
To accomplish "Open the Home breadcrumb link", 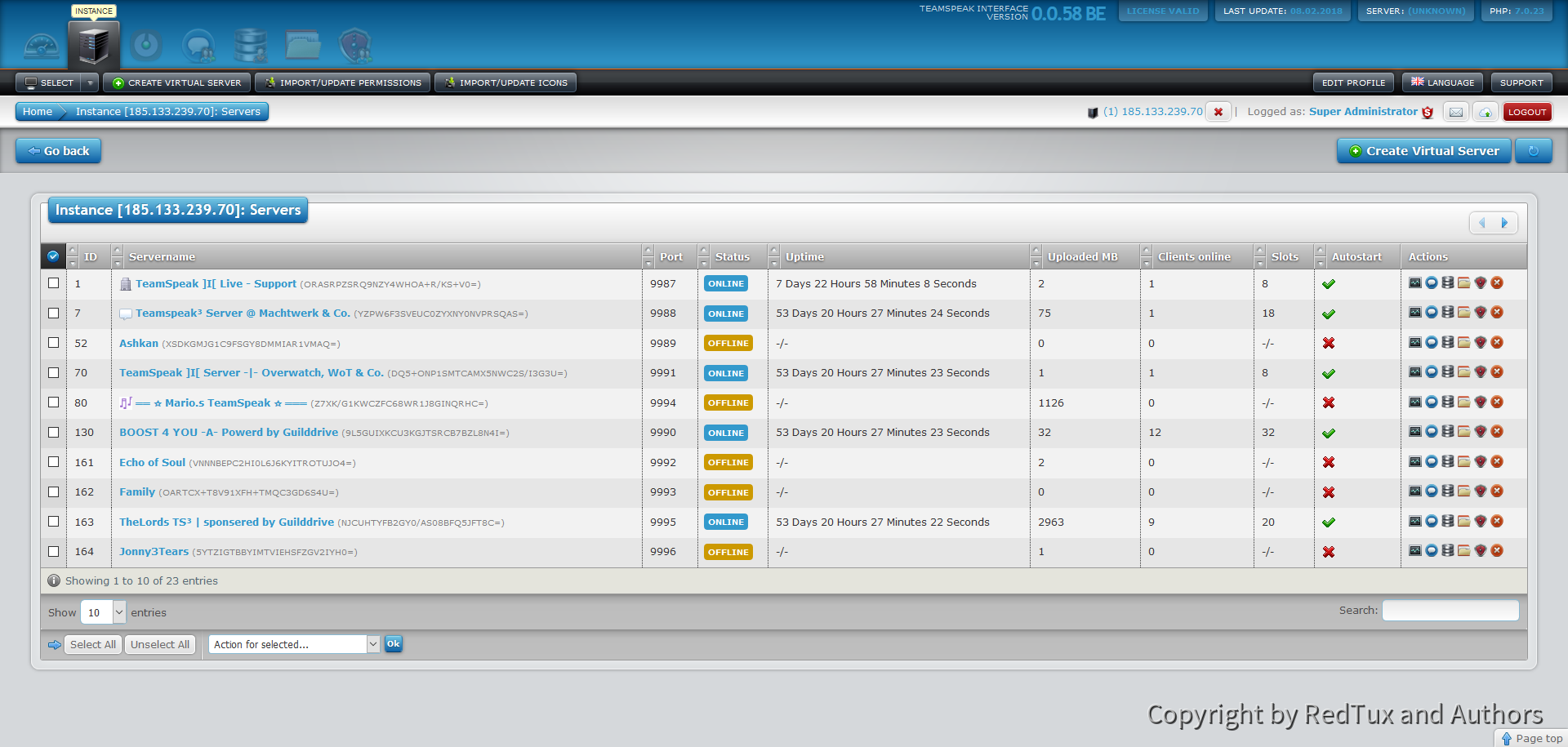I will pos(38,112).
